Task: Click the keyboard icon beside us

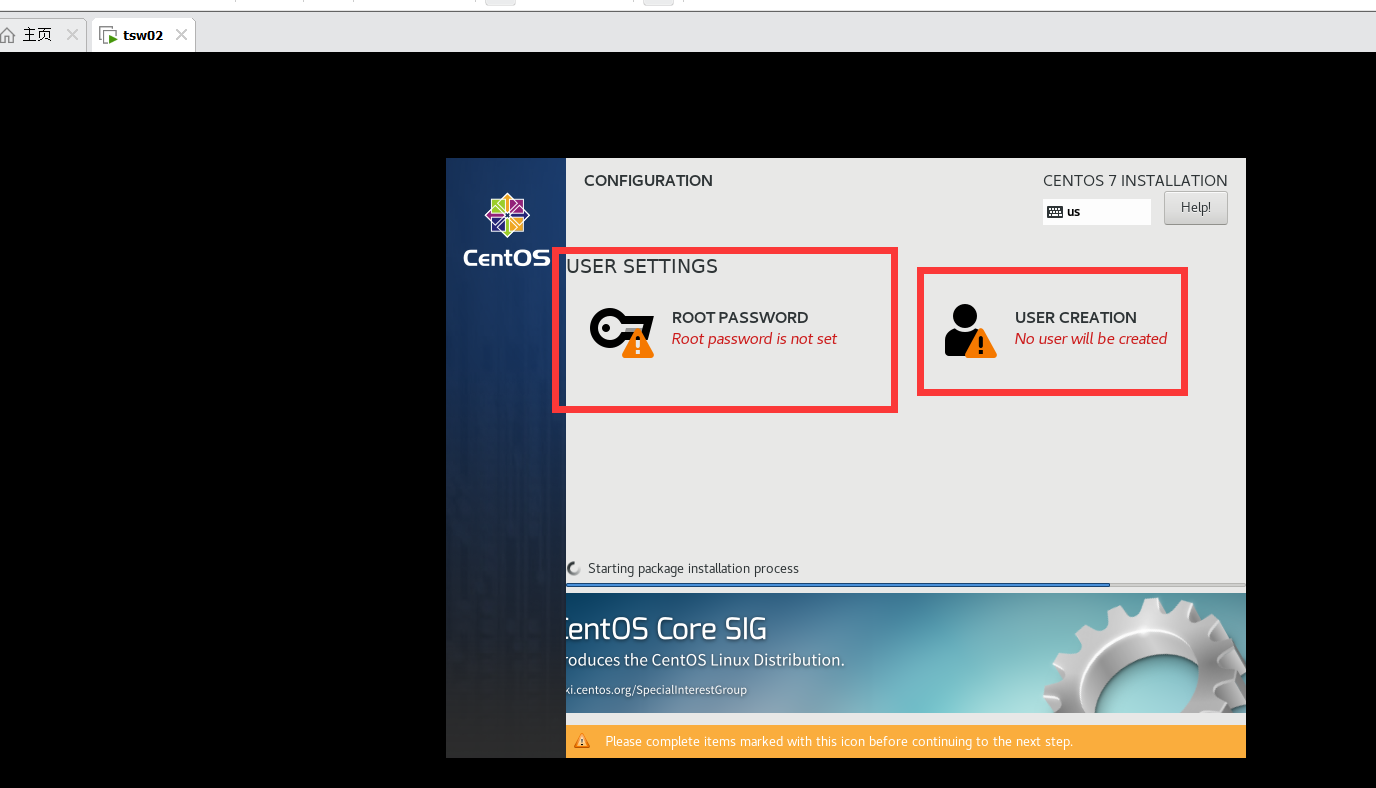Action: (1055, 212)
